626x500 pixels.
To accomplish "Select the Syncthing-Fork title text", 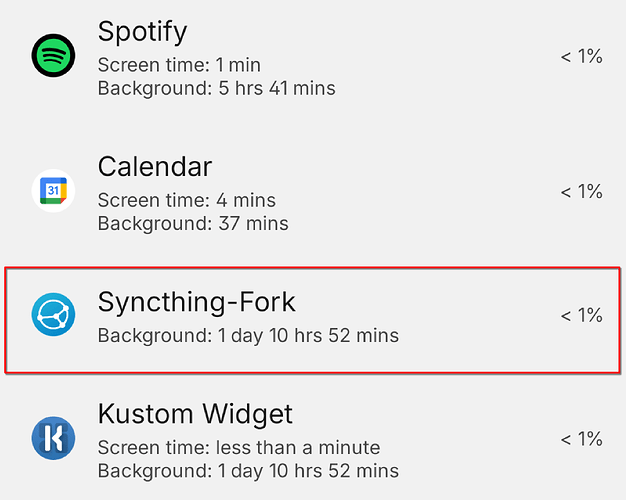I will (x=197, y=301).
